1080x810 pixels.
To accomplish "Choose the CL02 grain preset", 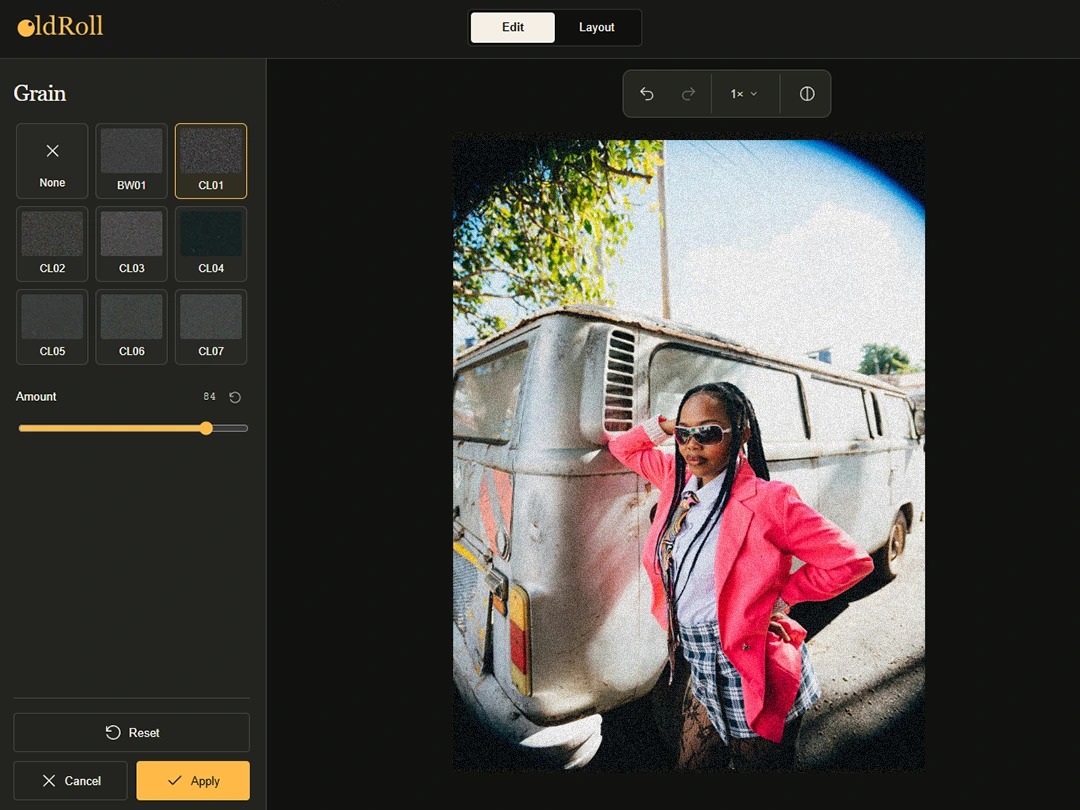I will click(x=52, y=244).
